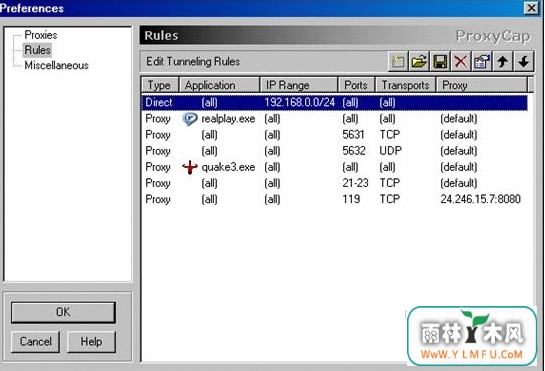Click the OK button
The height and width of the screenshot is (371, 545).
coord(63,312)
